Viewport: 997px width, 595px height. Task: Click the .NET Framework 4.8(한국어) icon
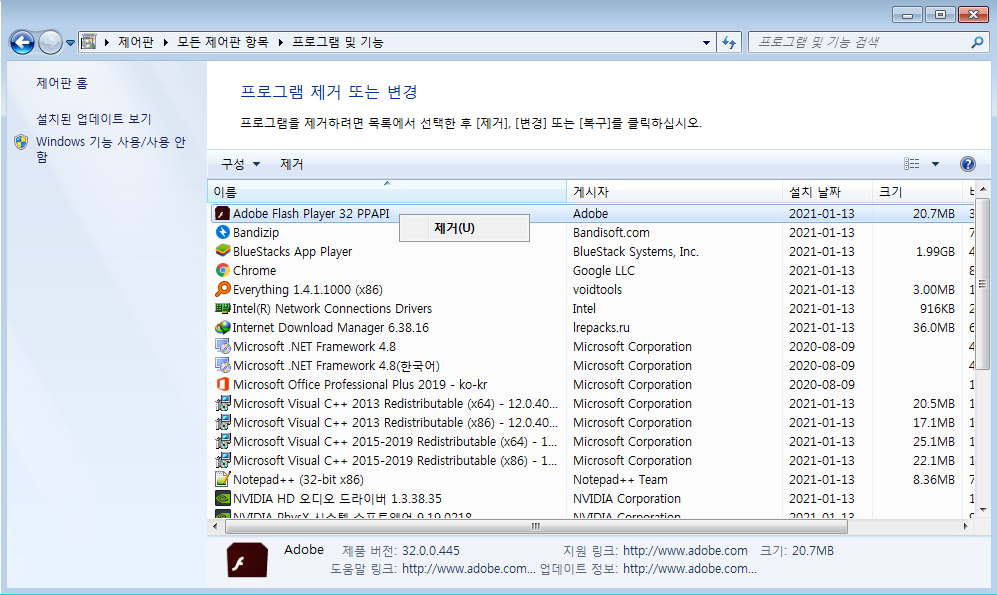click(x=223, y=366)
